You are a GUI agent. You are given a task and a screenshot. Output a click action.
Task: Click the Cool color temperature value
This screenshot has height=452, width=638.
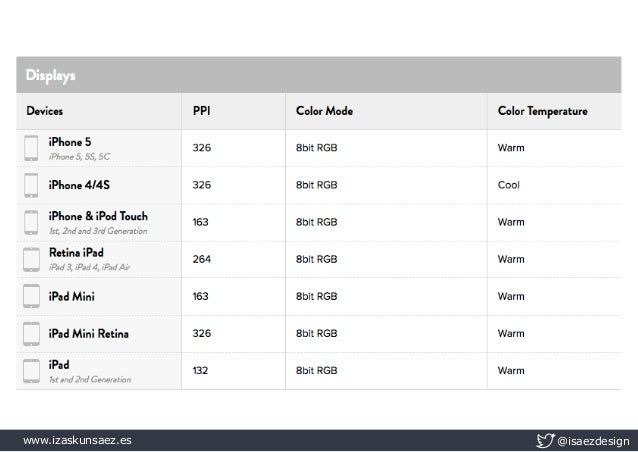[509, 185]
